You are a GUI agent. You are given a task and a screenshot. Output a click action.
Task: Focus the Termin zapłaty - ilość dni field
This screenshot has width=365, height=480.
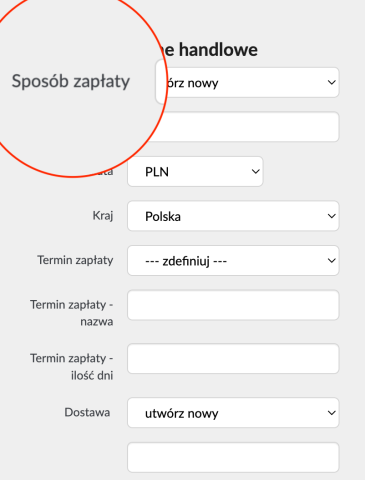(x=233, y=359)
